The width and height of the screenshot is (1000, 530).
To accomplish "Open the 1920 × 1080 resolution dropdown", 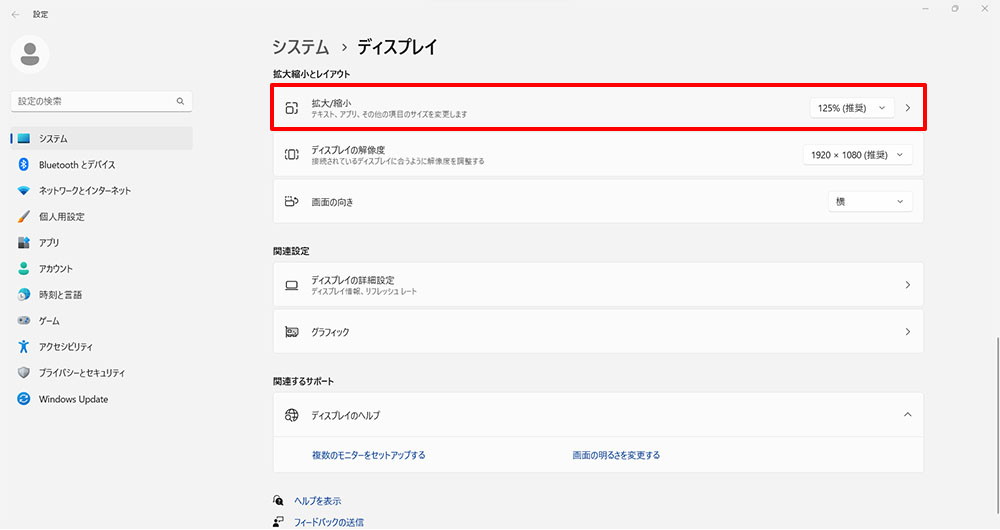I will coord(857,155).
